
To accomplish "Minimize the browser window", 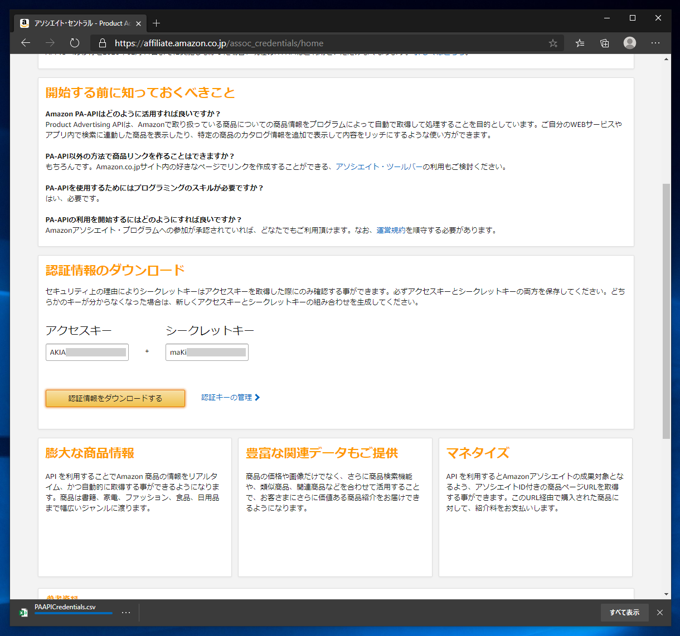I will (x=607, y=18).
